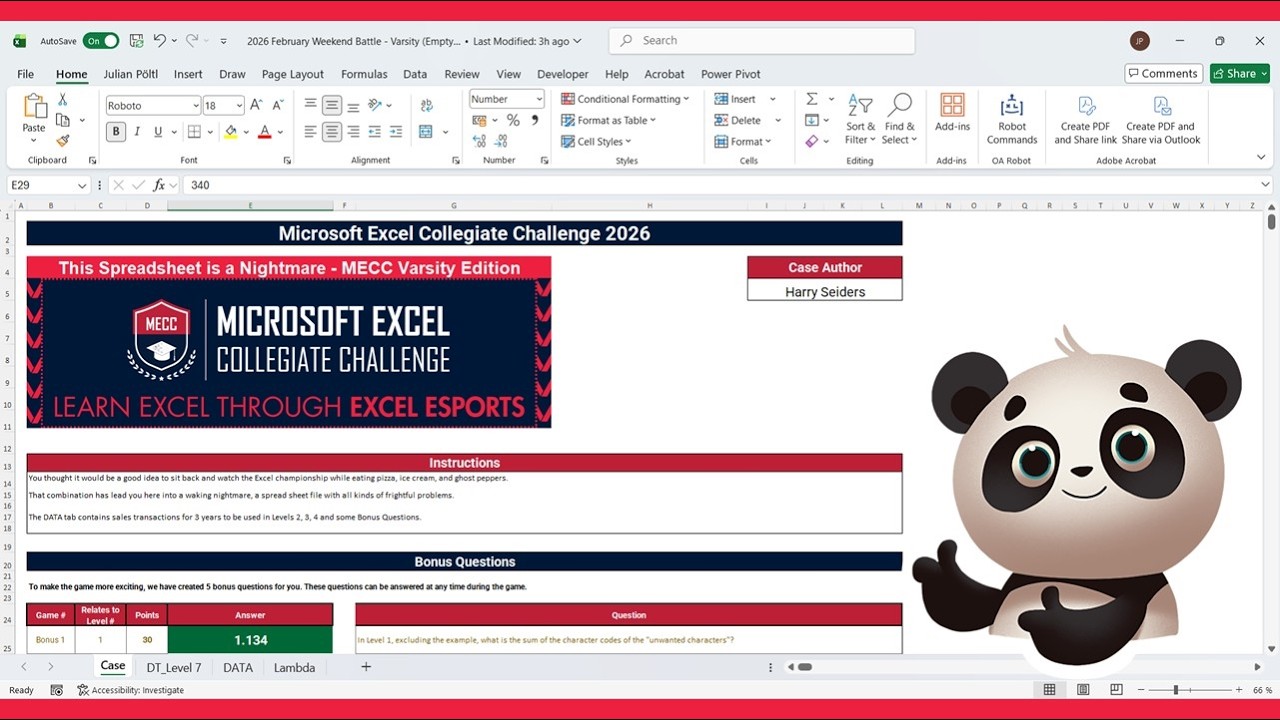This screenshot has width=1280, height=720.
Task: Open the Lambda sheet tab
Action: click(294, 667)
